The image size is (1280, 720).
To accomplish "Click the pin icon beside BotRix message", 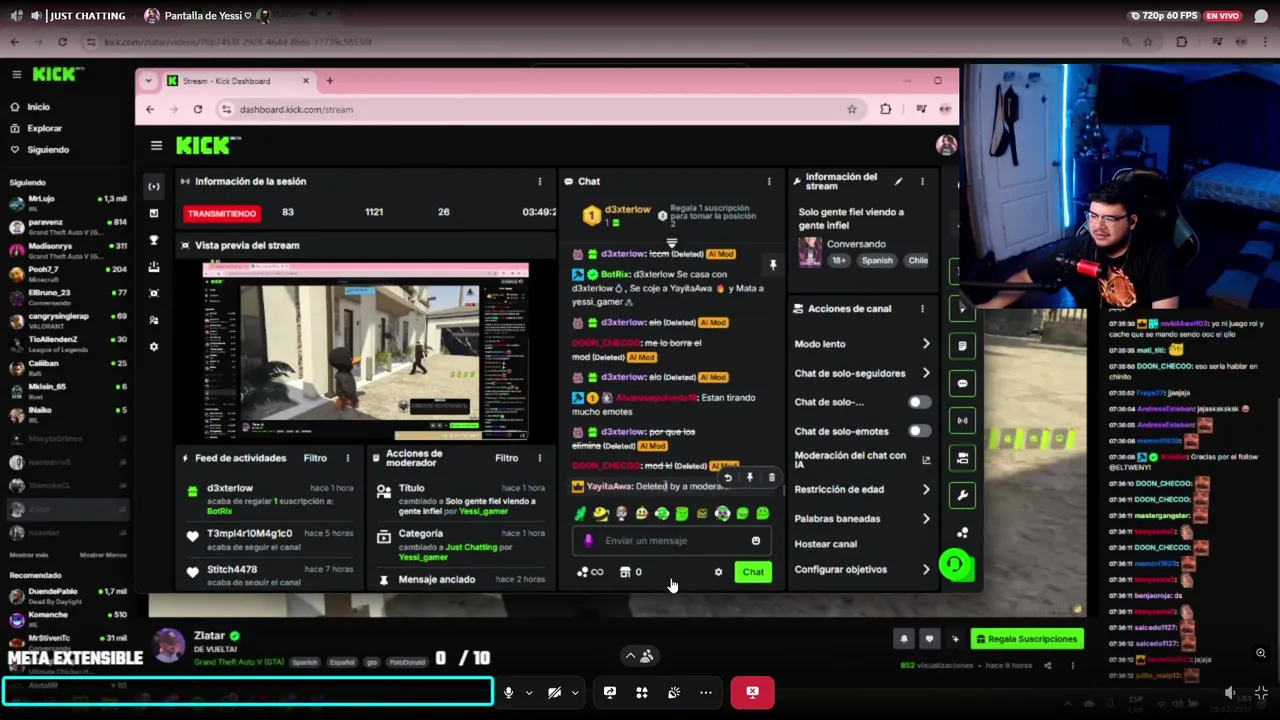I will click(x=773, y=265).
